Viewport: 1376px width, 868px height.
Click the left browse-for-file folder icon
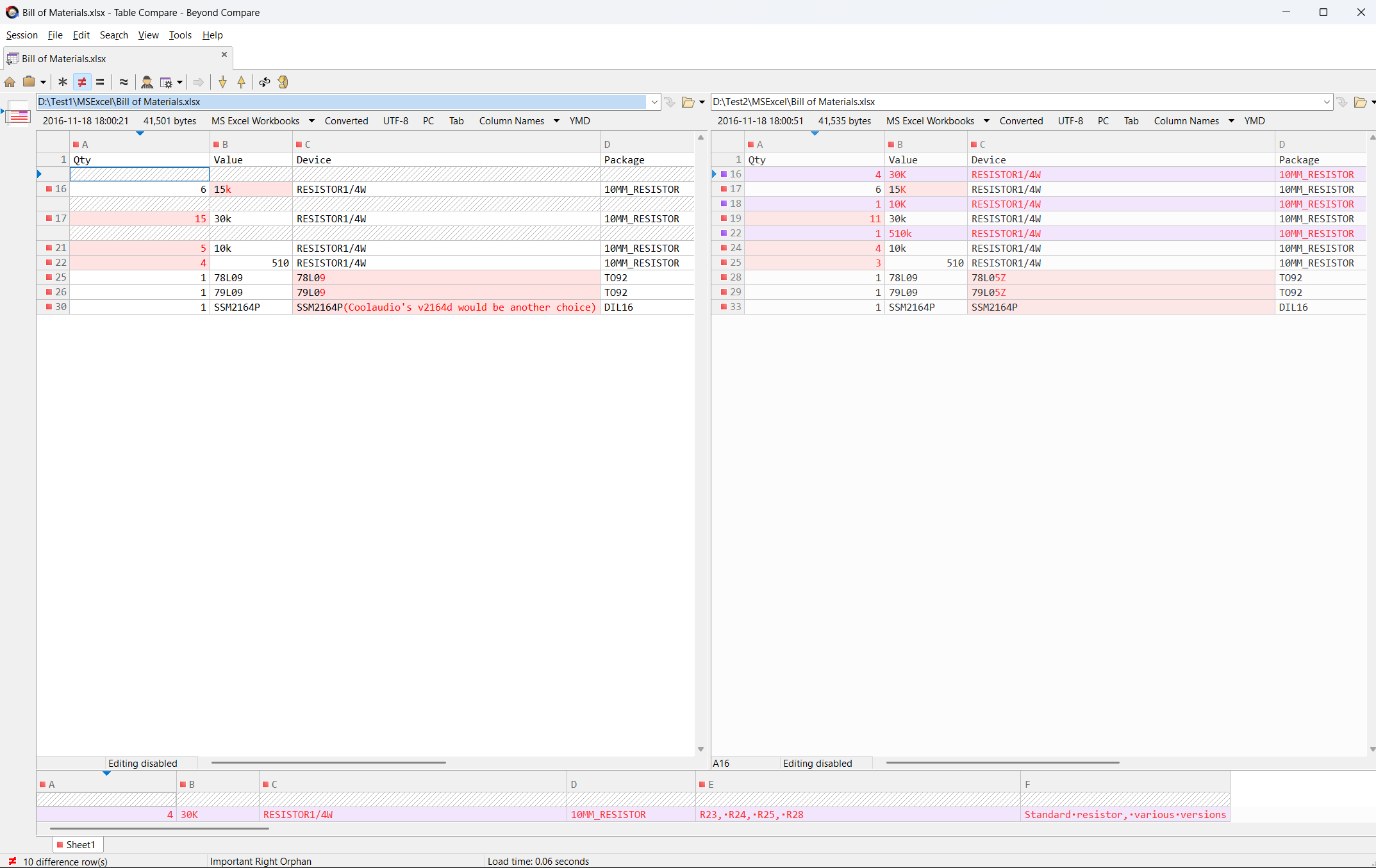688,102
